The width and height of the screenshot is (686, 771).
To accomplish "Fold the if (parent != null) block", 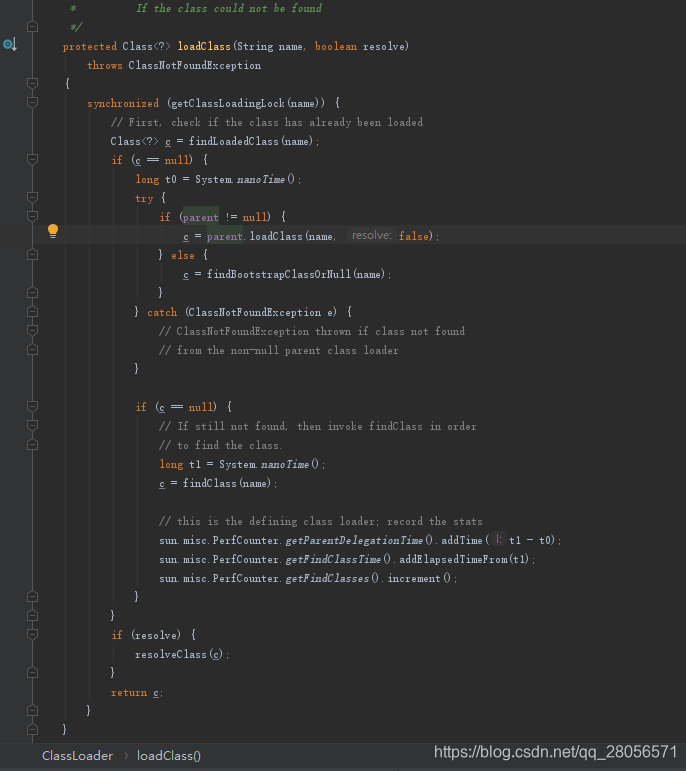I will coord(32,216).
